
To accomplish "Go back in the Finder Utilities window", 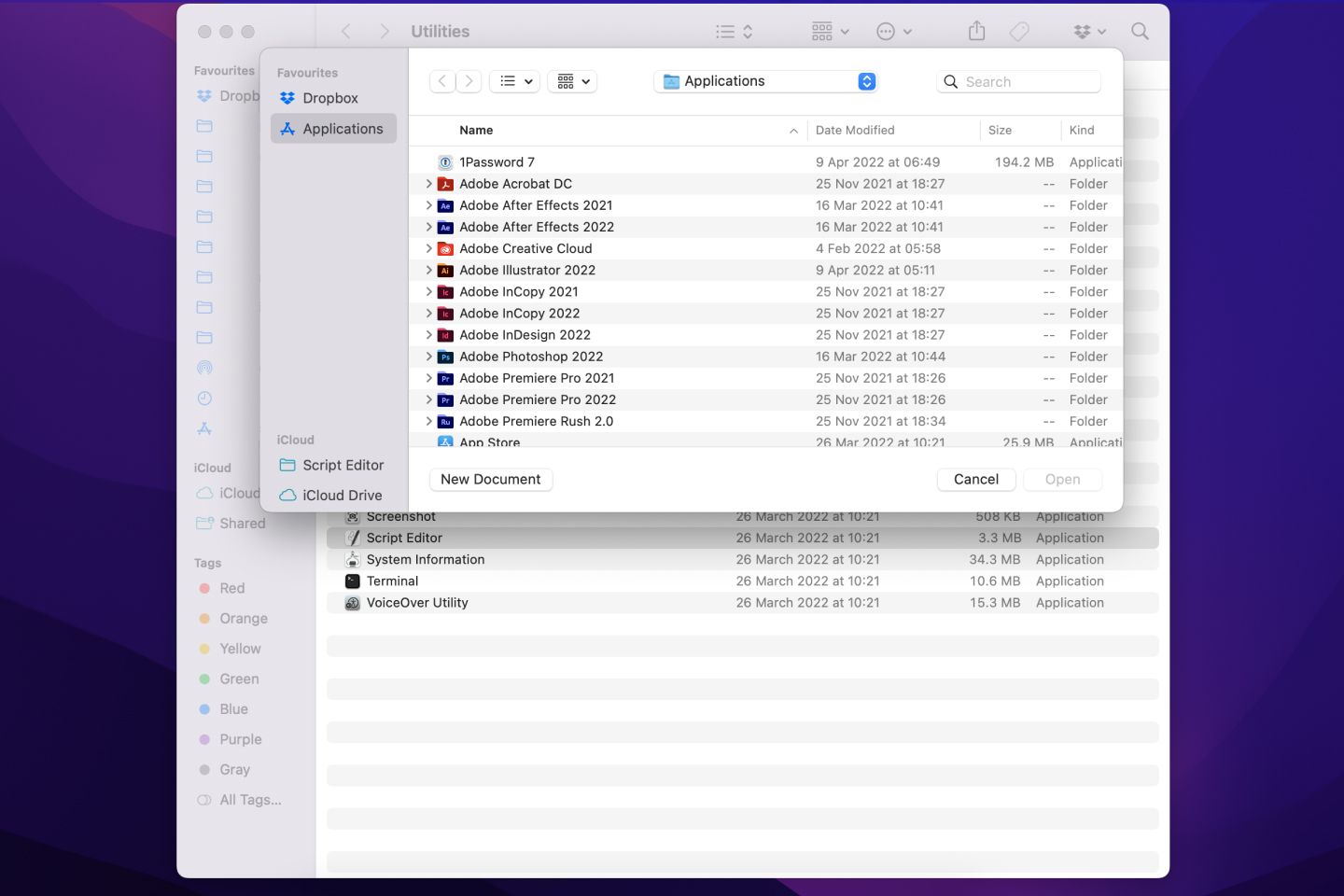I will pos(346,31).
